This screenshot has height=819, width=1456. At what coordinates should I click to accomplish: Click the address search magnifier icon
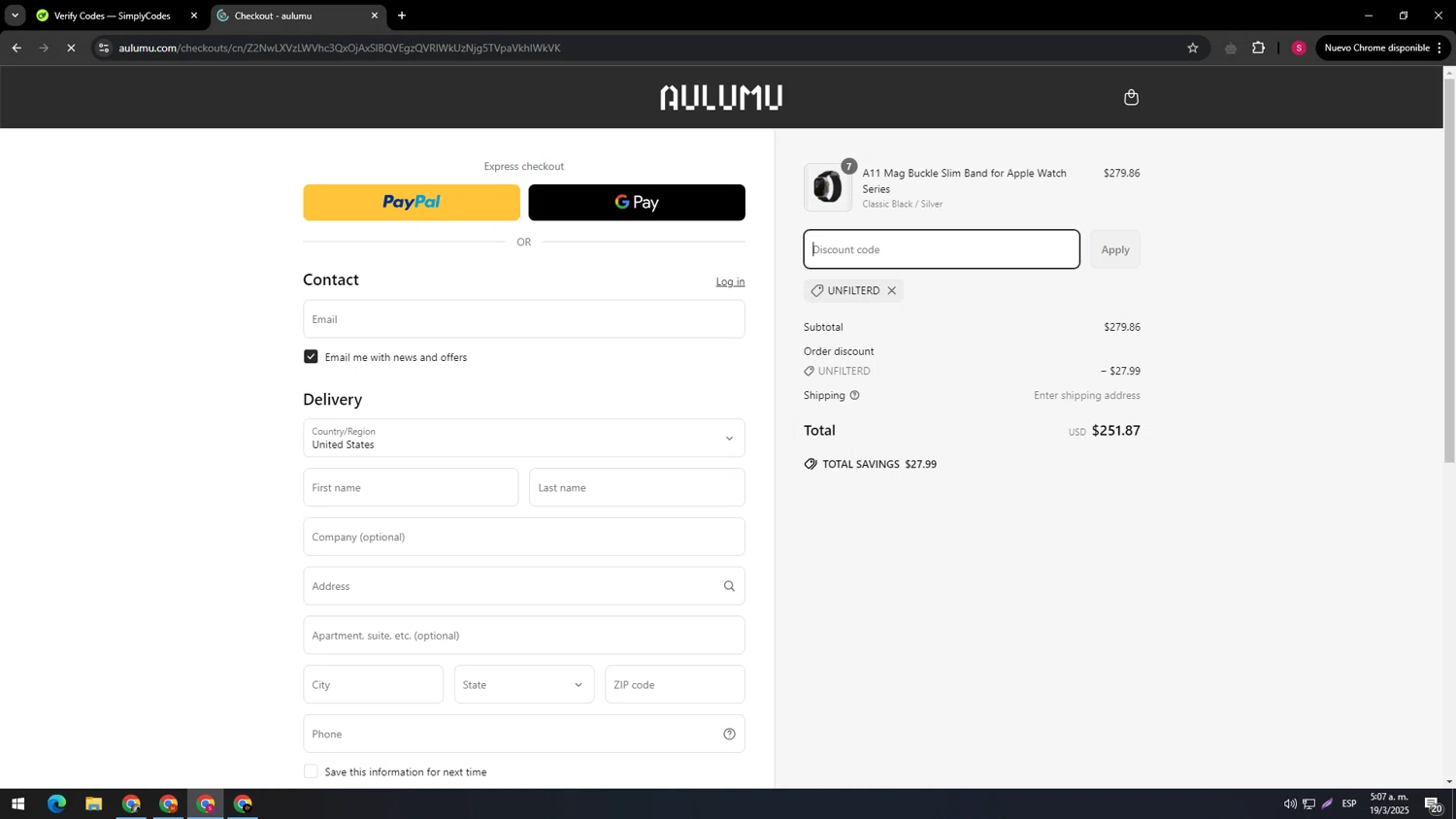click(729, 586)
